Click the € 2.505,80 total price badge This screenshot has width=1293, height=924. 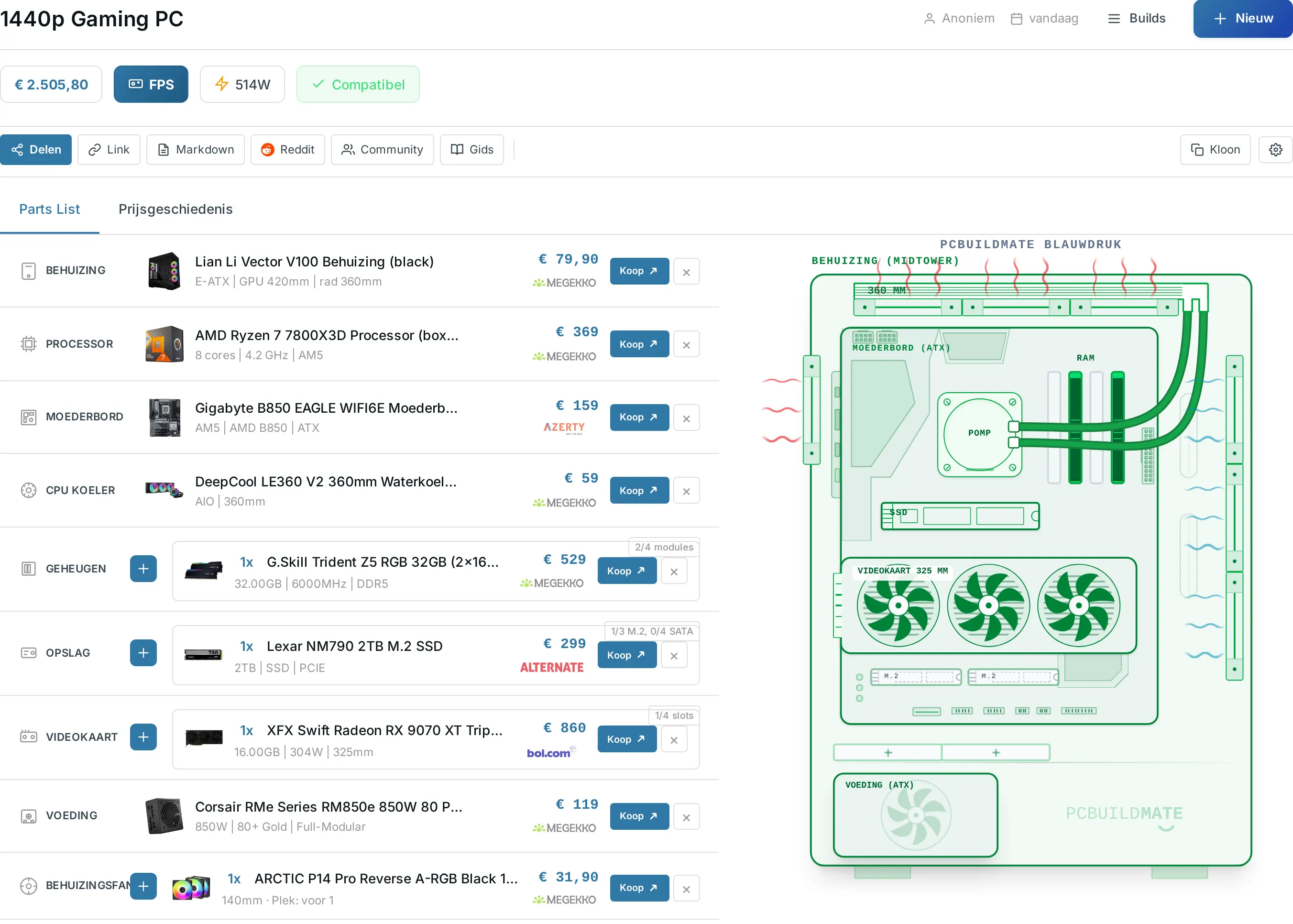[x=51, y=84]
